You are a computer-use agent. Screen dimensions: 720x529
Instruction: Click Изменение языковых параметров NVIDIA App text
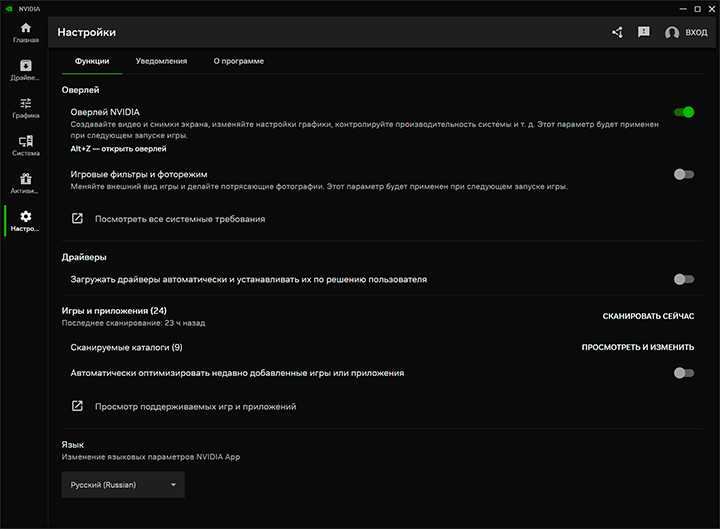151,457
